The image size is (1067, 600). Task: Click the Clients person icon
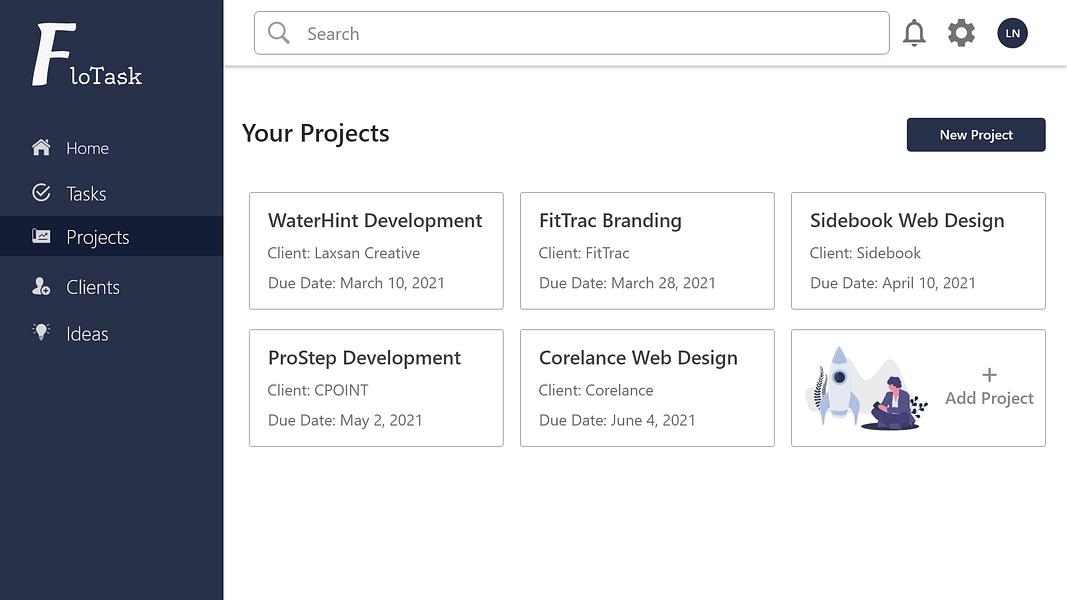coord(41,287)
